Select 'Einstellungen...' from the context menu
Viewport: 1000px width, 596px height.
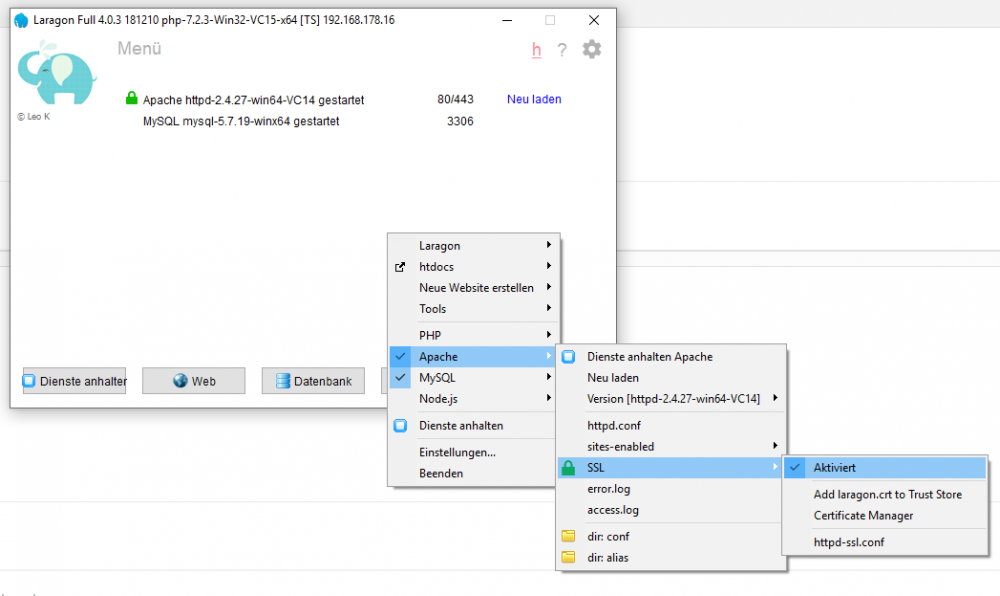tap(457, 453)
